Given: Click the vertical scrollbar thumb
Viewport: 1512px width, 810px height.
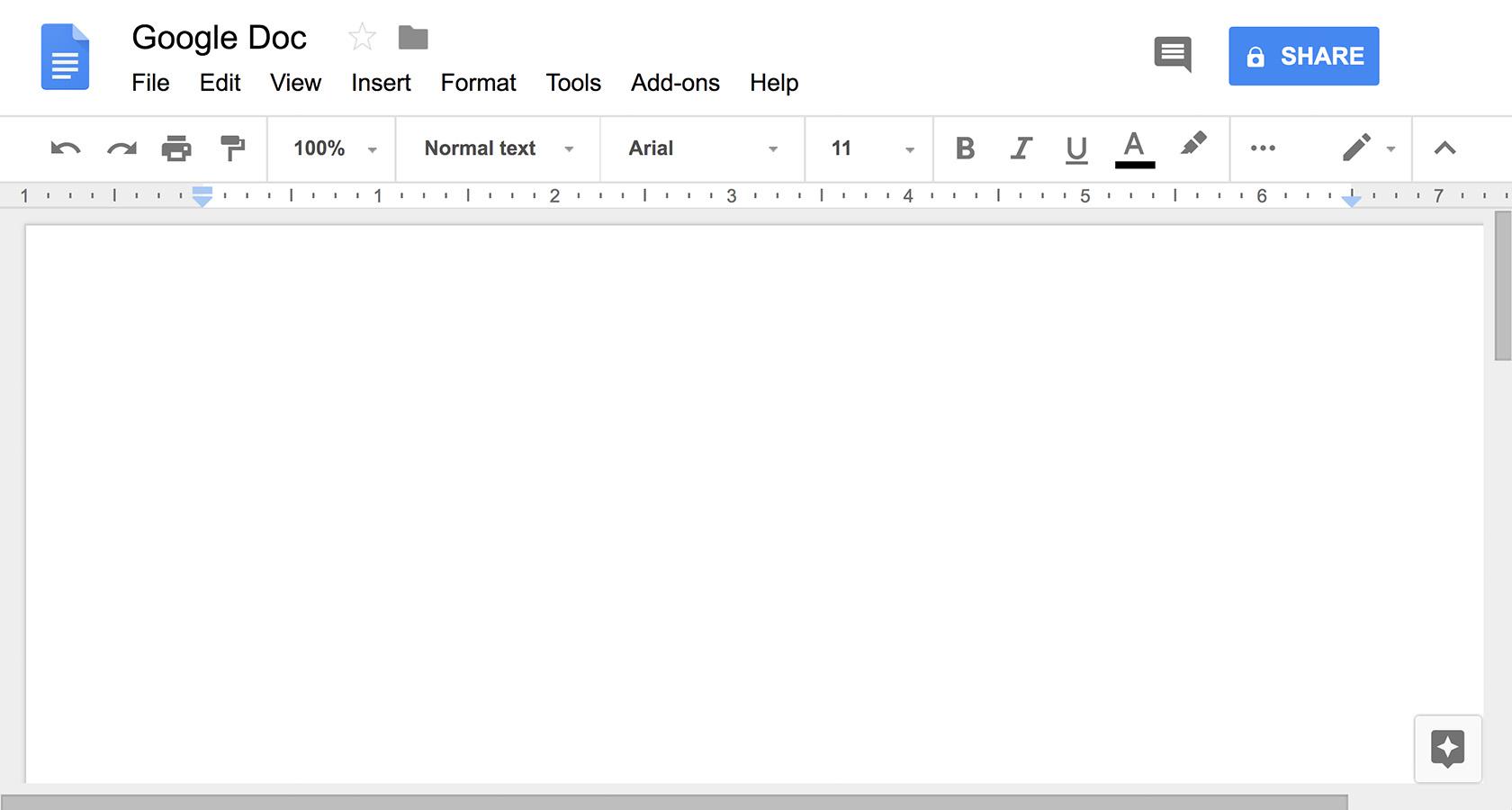Looking at the screenshot, I should click(1502, 286).
